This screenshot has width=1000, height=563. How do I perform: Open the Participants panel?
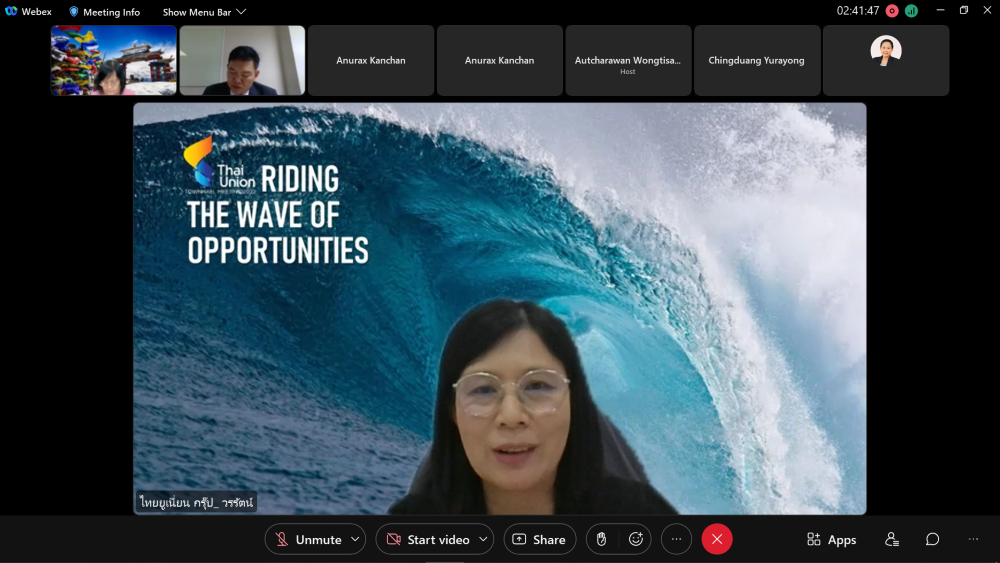(x=891, y=539)
